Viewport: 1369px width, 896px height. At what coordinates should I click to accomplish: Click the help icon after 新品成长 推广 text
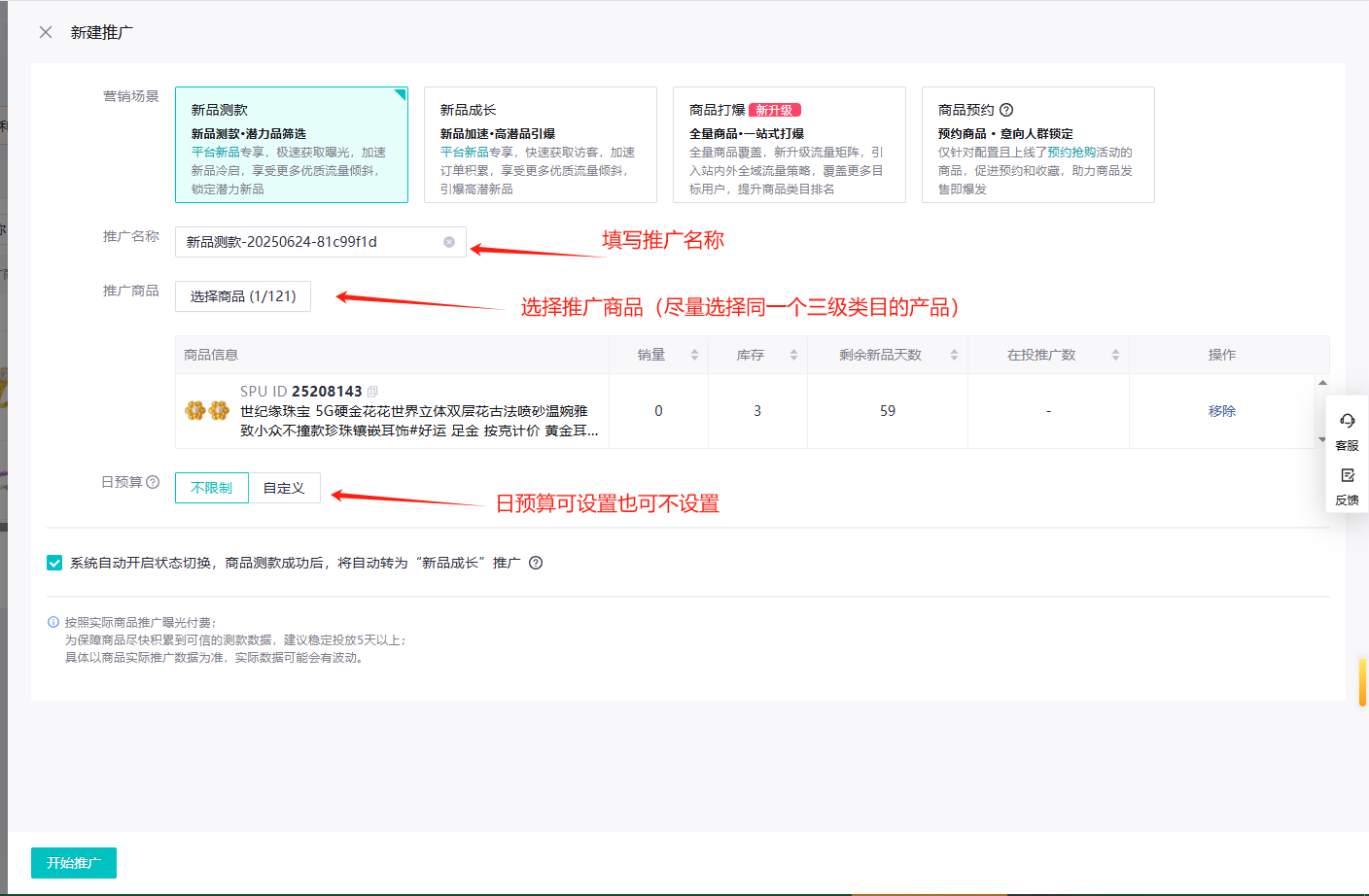coord(536,563)
